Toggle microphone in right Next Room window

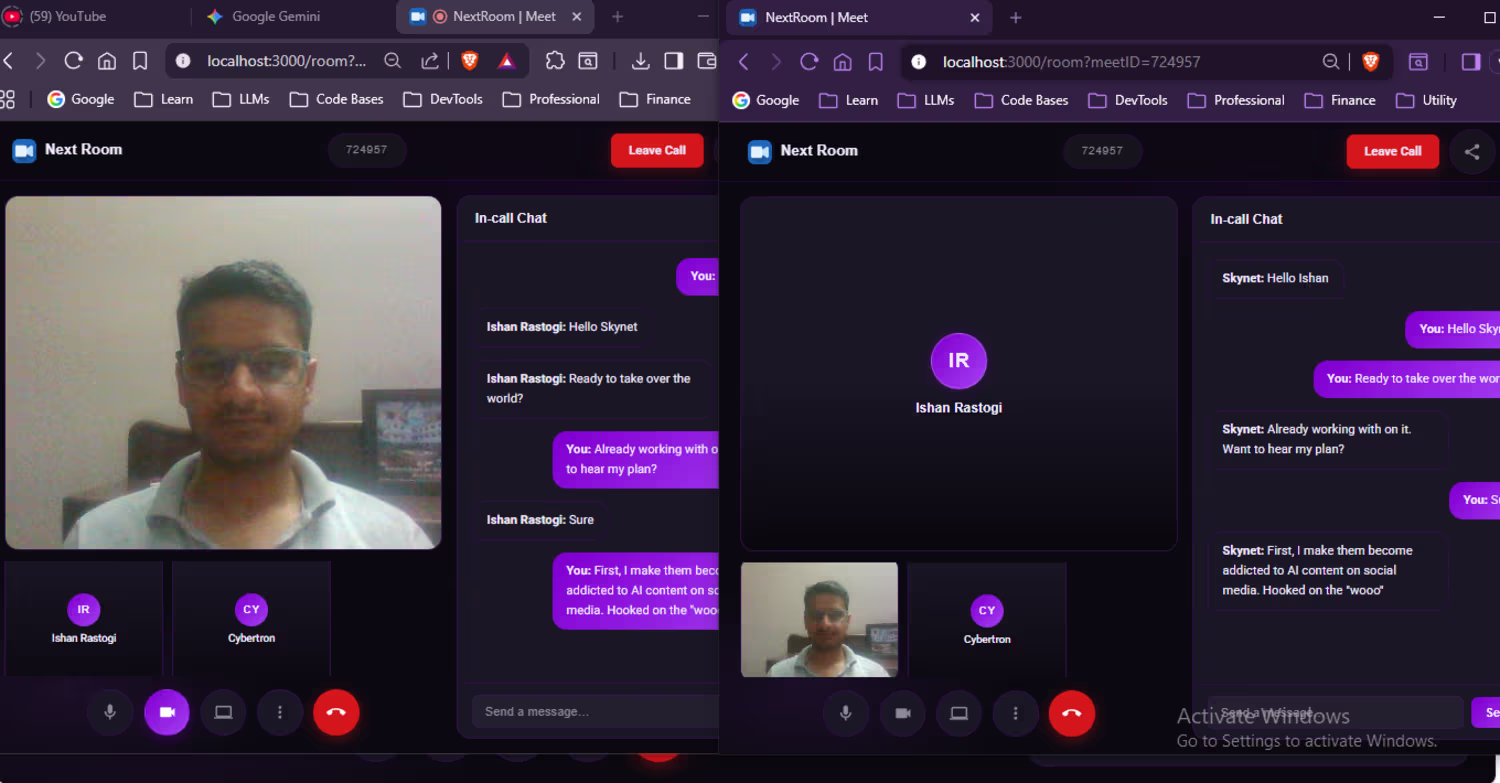click(846, 714)
